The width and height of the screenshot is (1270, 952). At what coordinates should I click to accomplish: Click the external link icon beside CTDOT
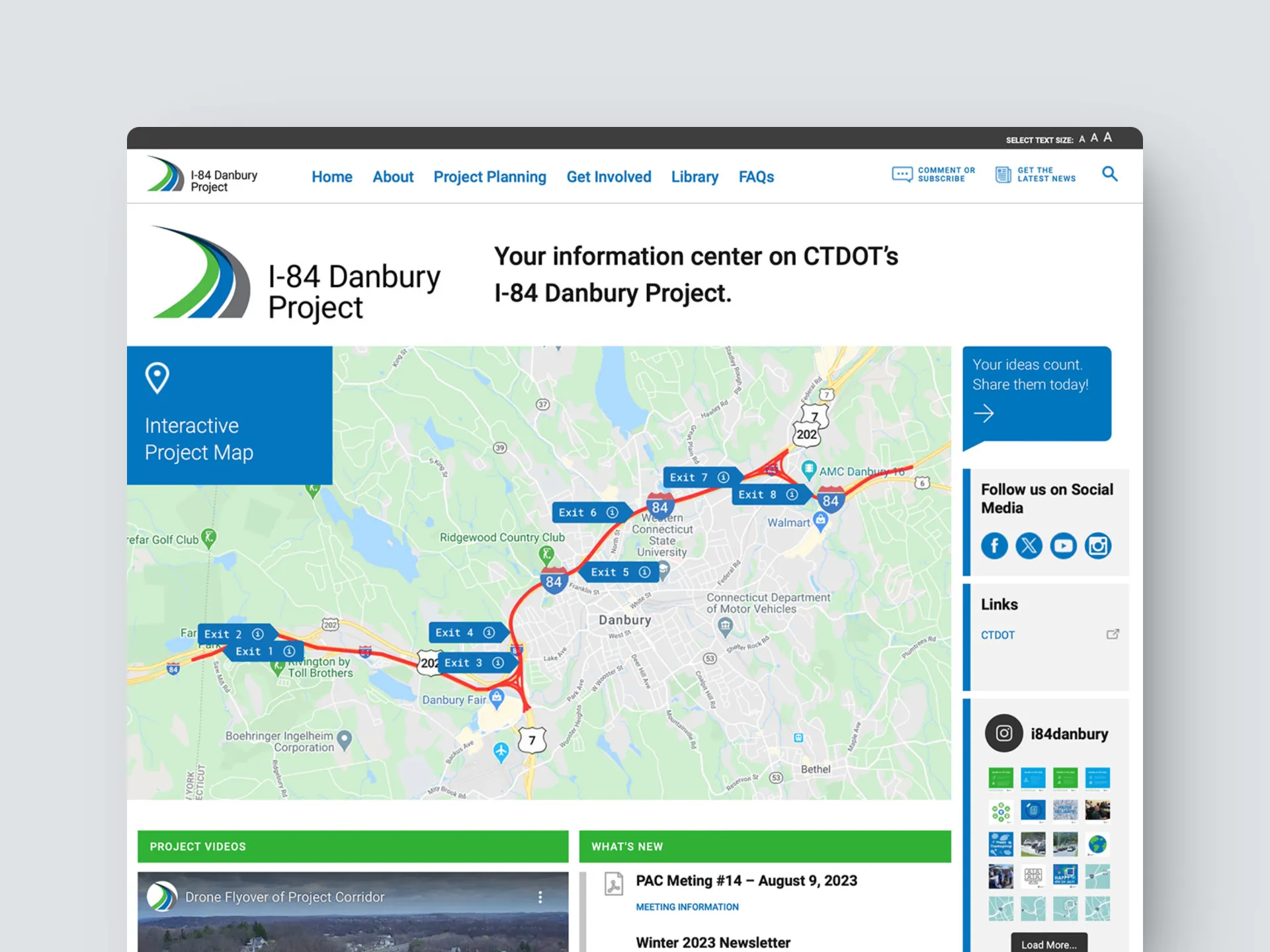pos(1113,634)
